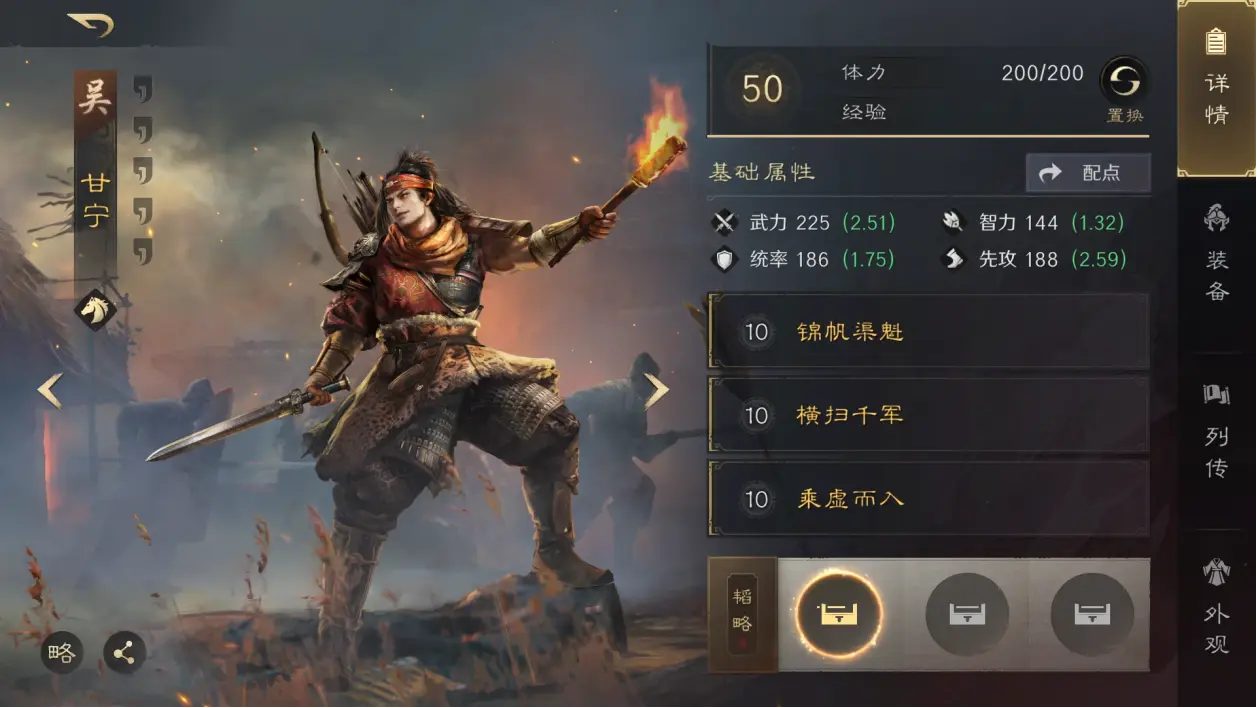Click the 配点 allocate points button

pos(1088,173)
